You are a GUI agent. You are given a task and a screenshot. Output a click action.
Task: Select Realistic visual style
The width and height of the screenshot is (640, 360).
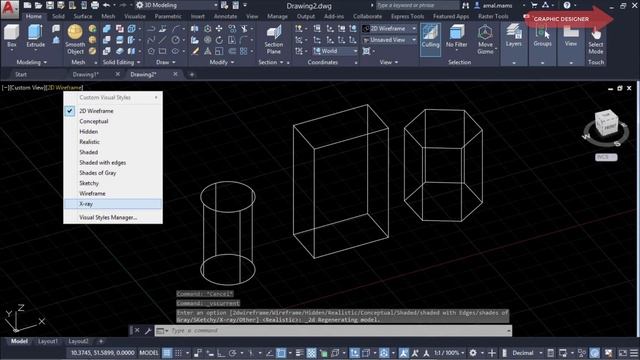click(x=113, y=142)
